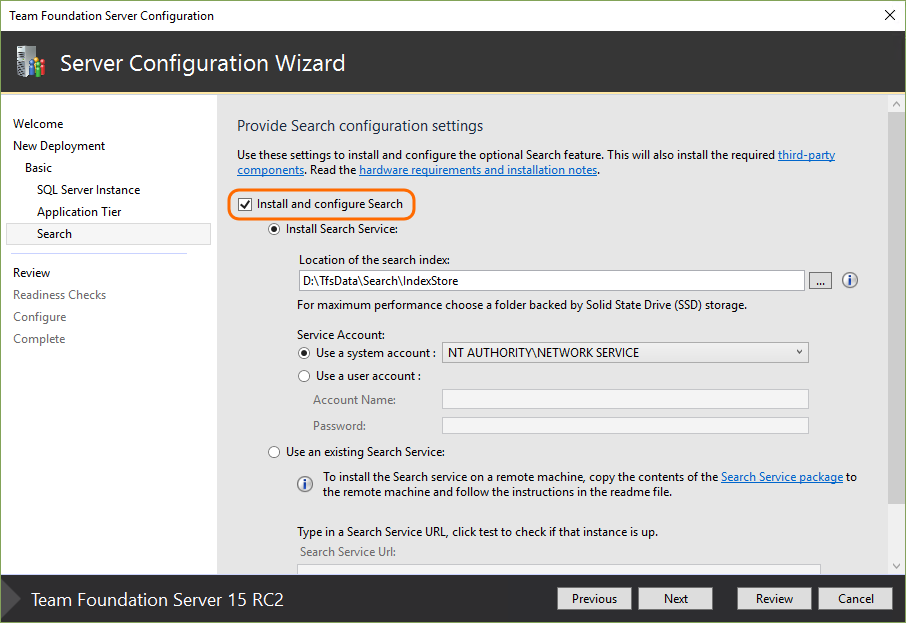Select Use an existing Search Service

275,452
